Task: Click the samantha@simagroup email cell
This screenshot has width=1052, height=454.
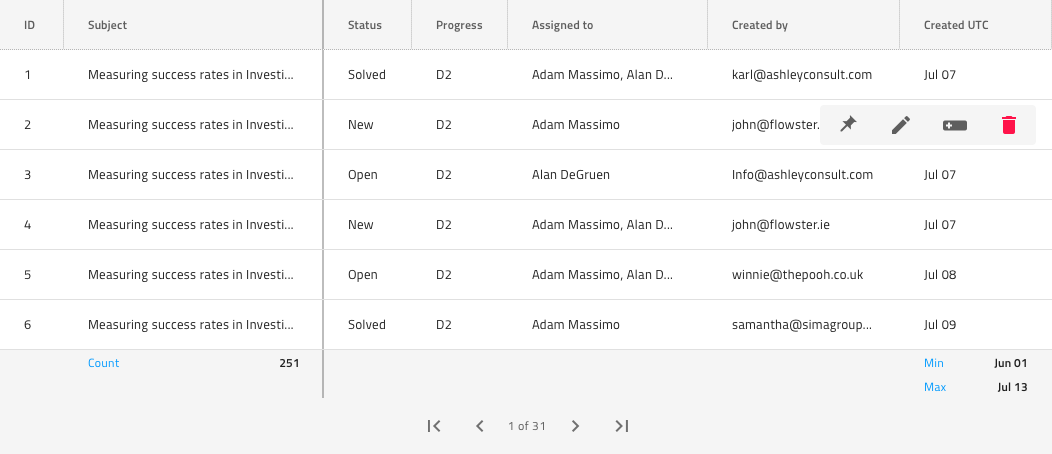Action: tap(801, 325)
